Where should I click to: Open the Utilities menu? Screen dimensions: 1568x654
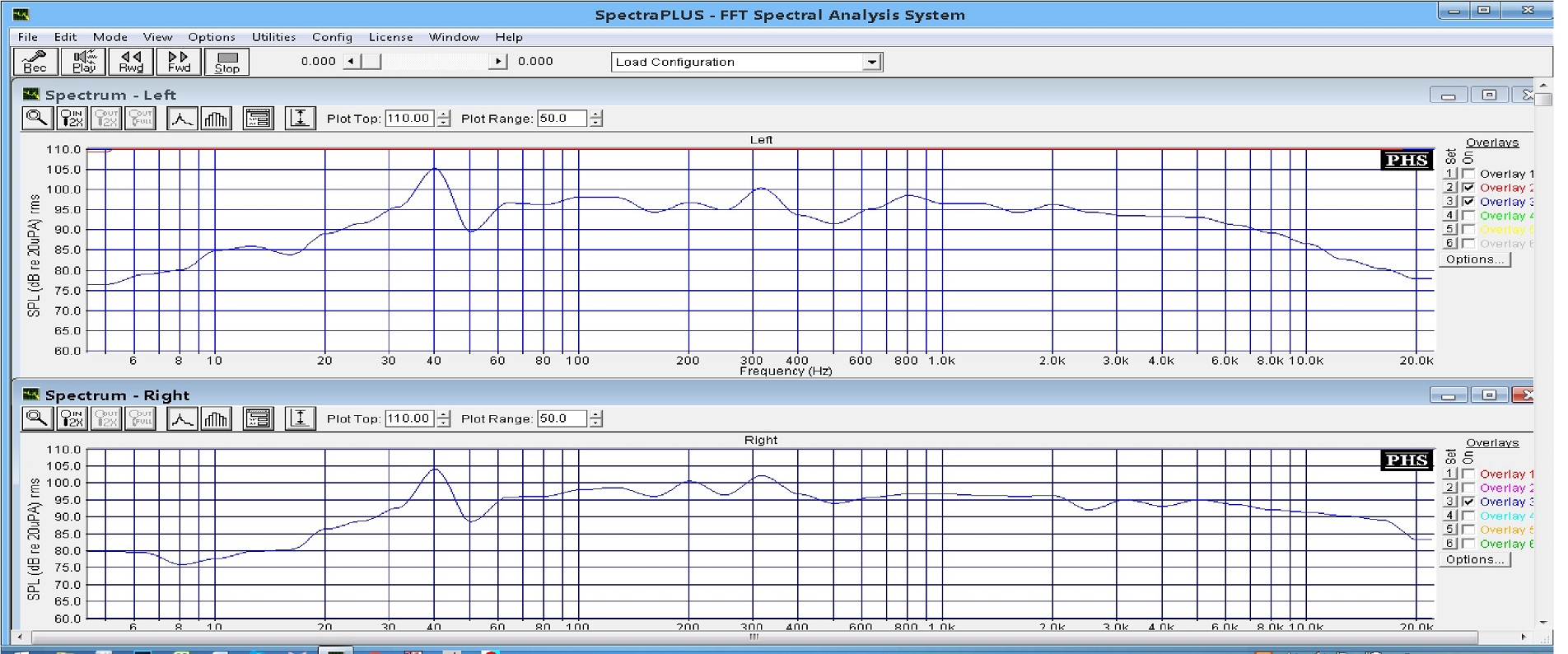click(x=273, y=37)
